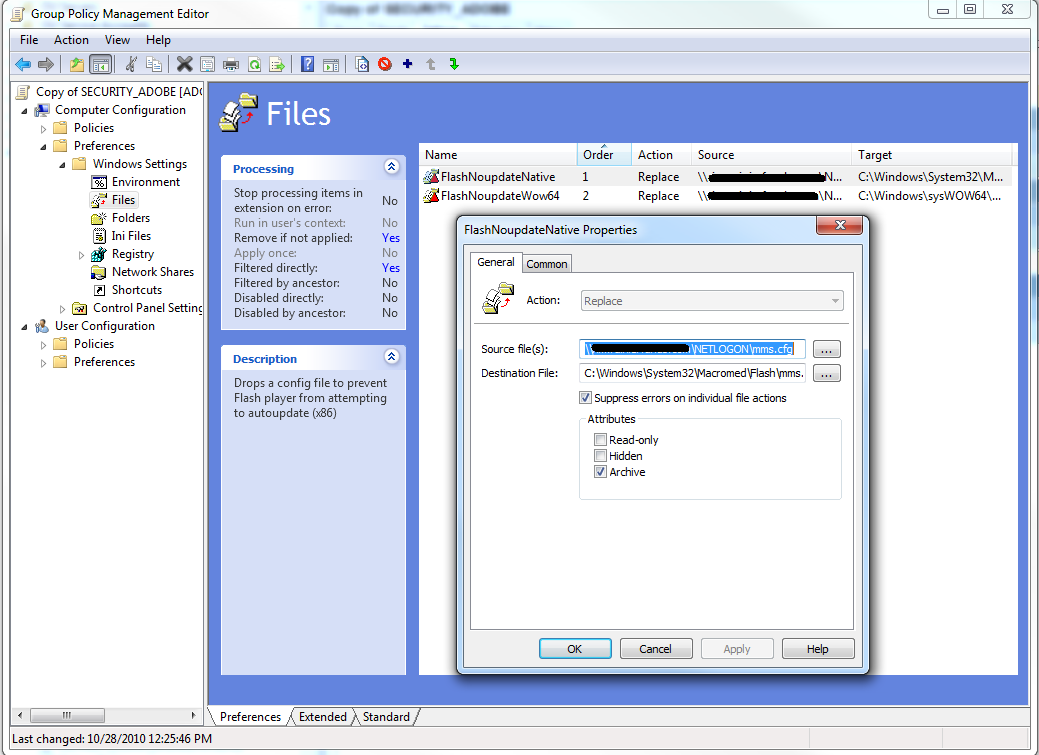The image size is (1039, 755).
Task: Expand the Control Panel Settings node arrow
Action: [62, 309]
